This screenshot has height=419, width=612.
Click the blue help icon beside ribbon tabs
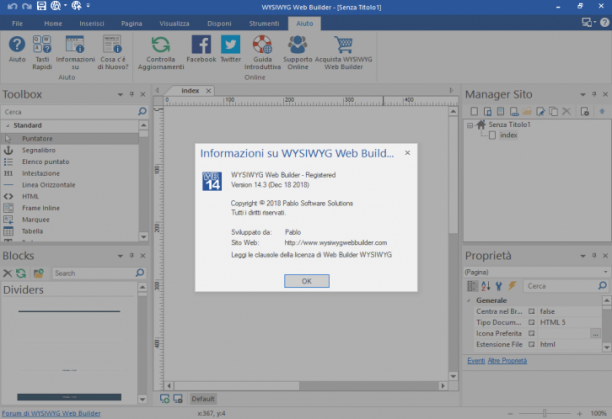[605, 23]
